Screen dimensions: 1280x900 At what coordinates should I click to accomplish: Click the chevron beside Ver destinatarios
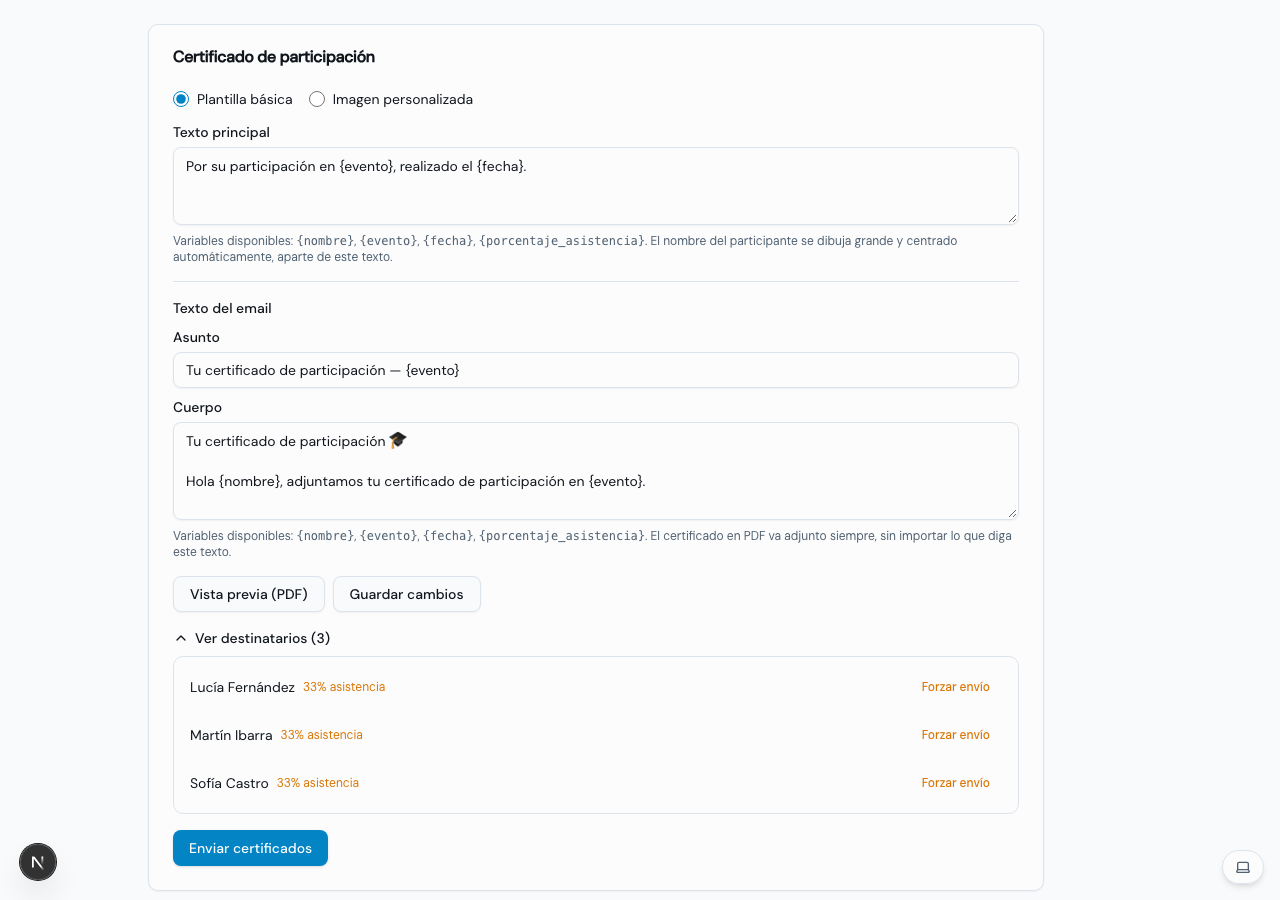pyautogui.click(x=181, y=638)
